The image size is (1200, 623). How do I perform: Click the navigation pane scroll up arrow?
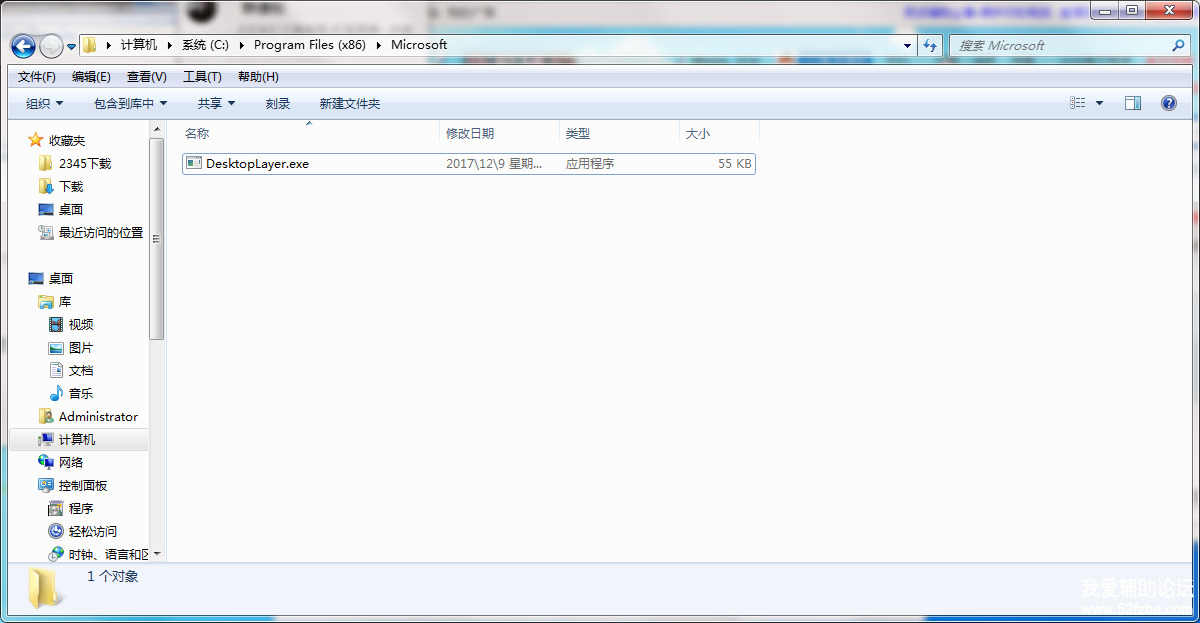coord(157,129)
